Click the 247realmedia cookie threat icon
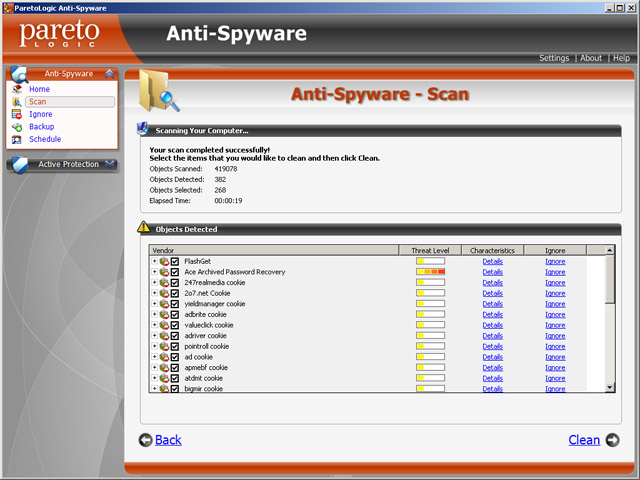Viewport: 640px width, 480px height. 164,282
